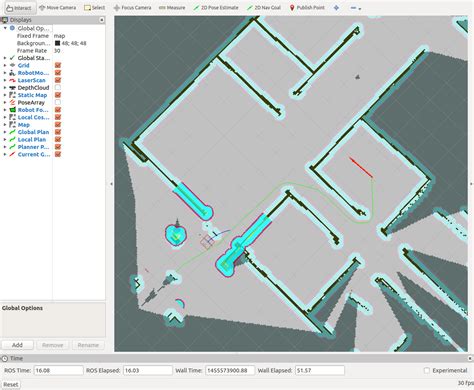Uncheck the LaserScan display checkbox
This screenshot has height=390, width=474.
(58, 80)
